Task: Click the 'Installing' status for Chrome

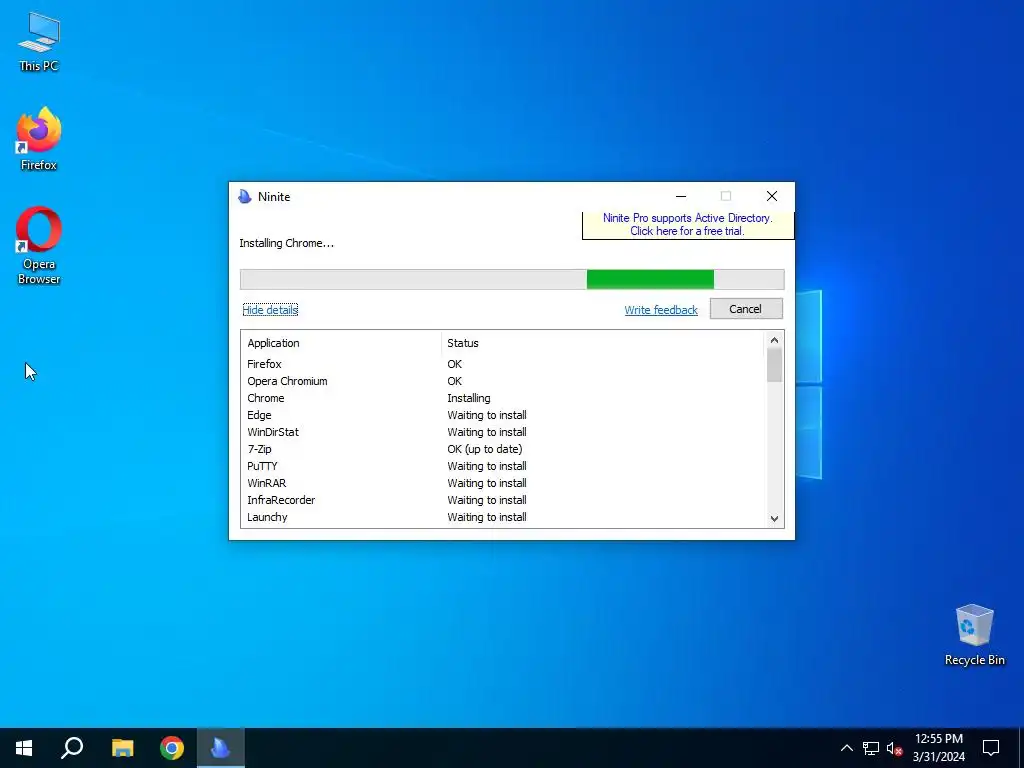Action: click(469, 398)
